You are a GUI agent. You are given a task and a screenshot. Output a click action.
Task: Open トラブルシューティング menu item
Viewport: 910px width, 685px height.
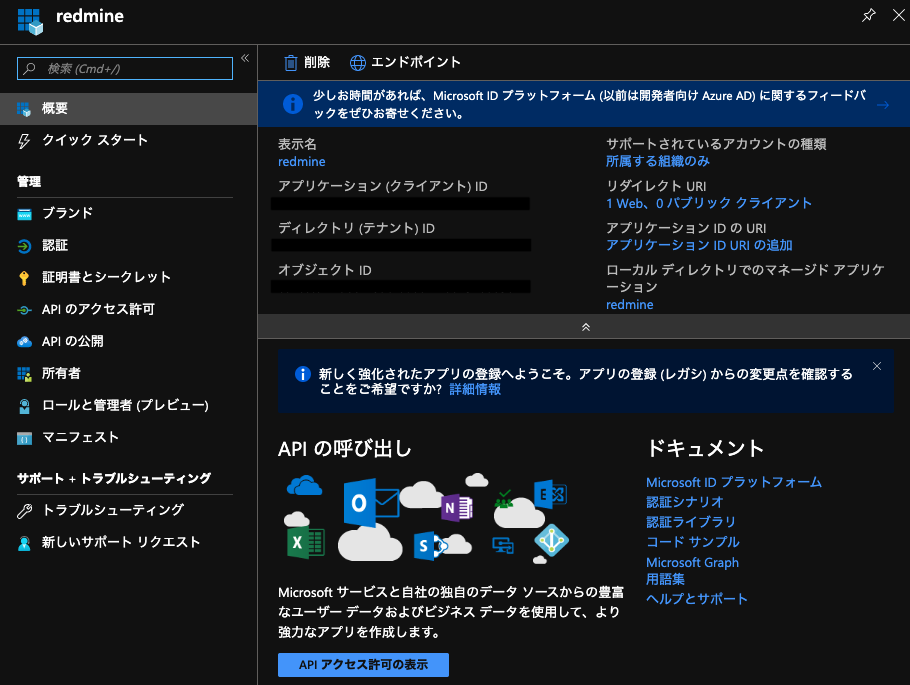pyautogui.click(x=128, y=510)
